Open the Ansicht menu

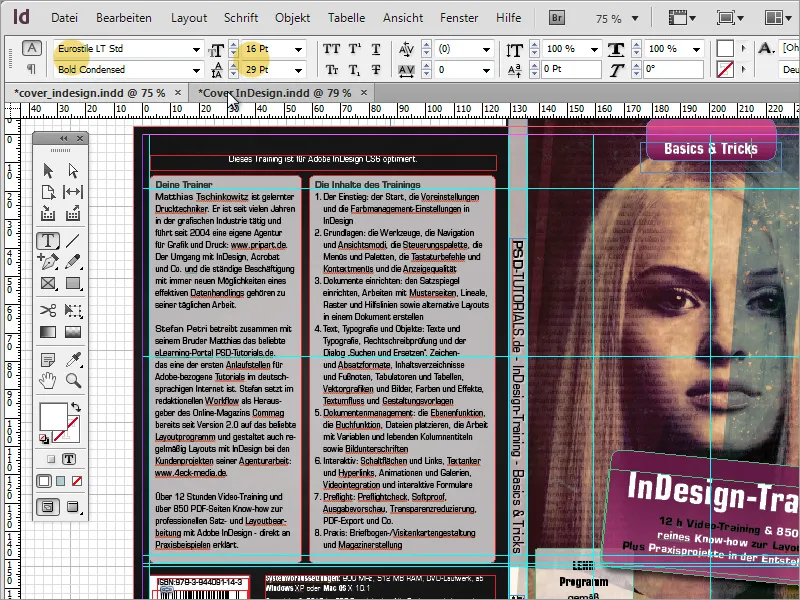pos(403,18)
